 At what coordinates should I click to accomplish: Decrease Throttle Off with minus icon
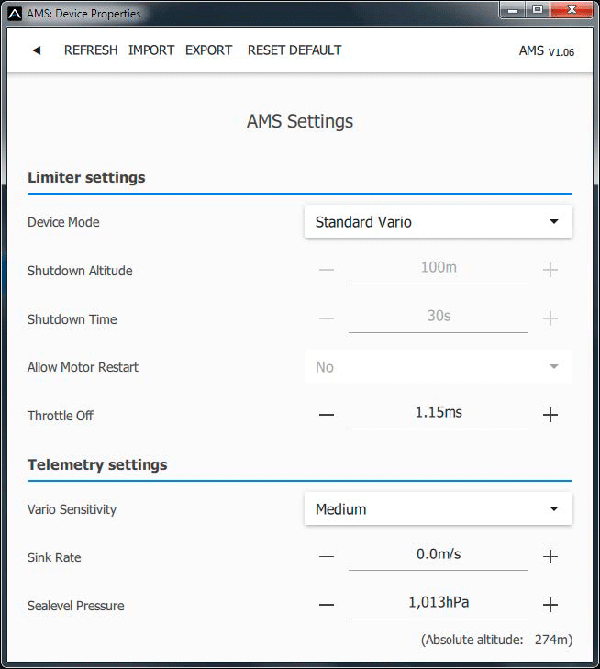[x=326, y=415]
